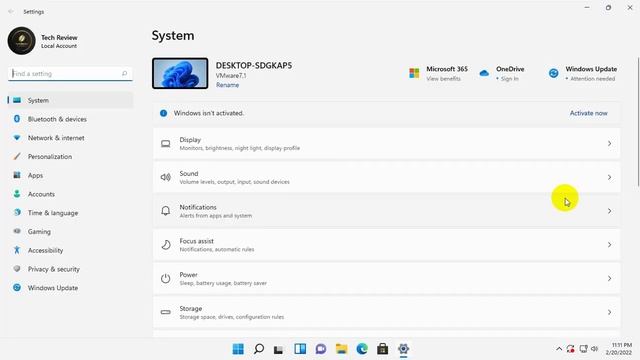Image resolution: width=640 pixels, height=360 pixels.
Task: Click the info icon beside activation message
Action: pos(163,113)
